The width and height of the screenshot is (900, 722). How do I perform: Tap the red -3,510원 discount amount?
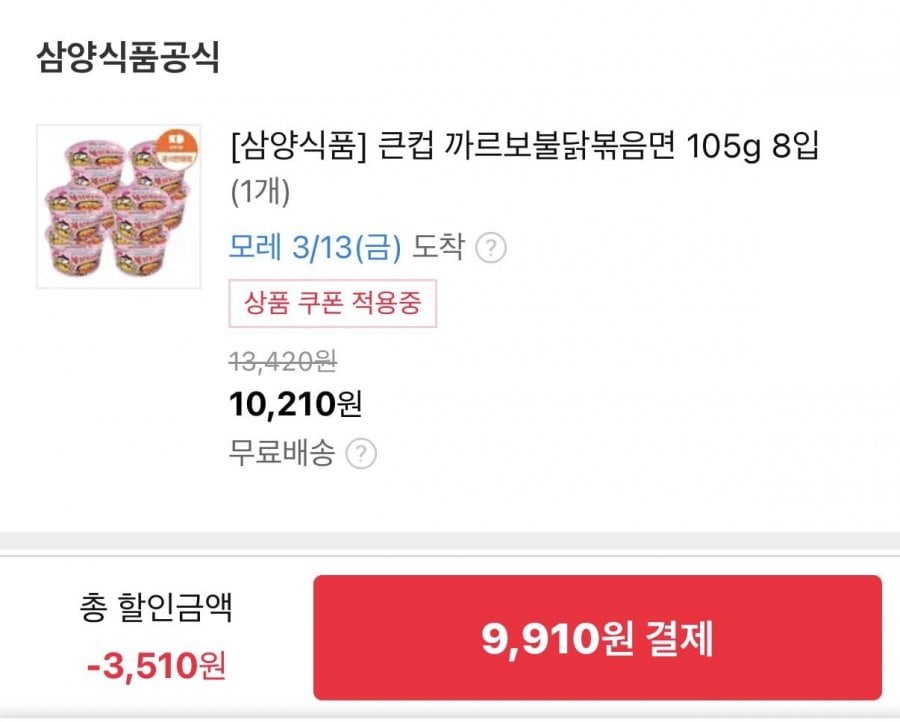(x=156, y=666)
